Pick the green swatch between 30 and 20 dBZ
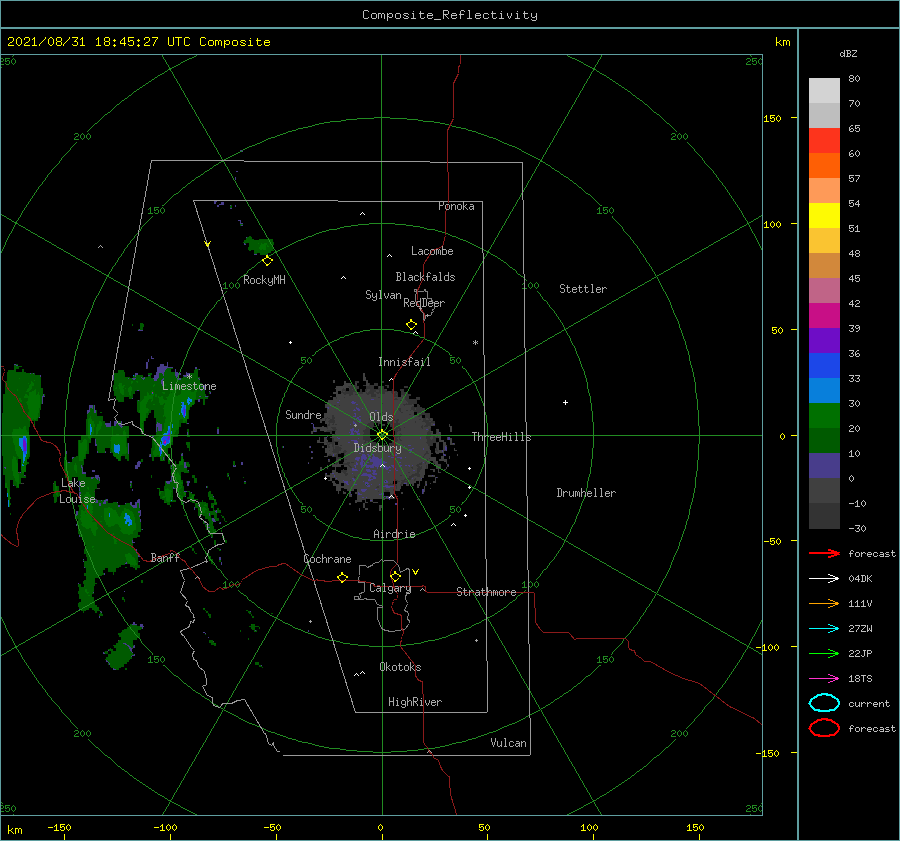The image size is (900, 841). (824, 415)
